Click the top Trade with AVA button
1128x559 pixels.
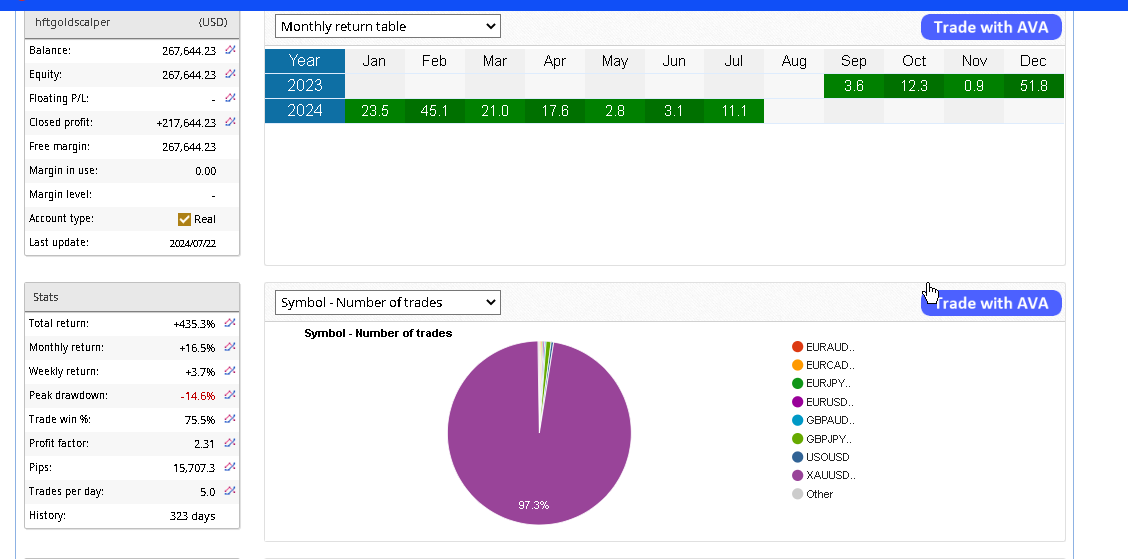coord(990,27)
